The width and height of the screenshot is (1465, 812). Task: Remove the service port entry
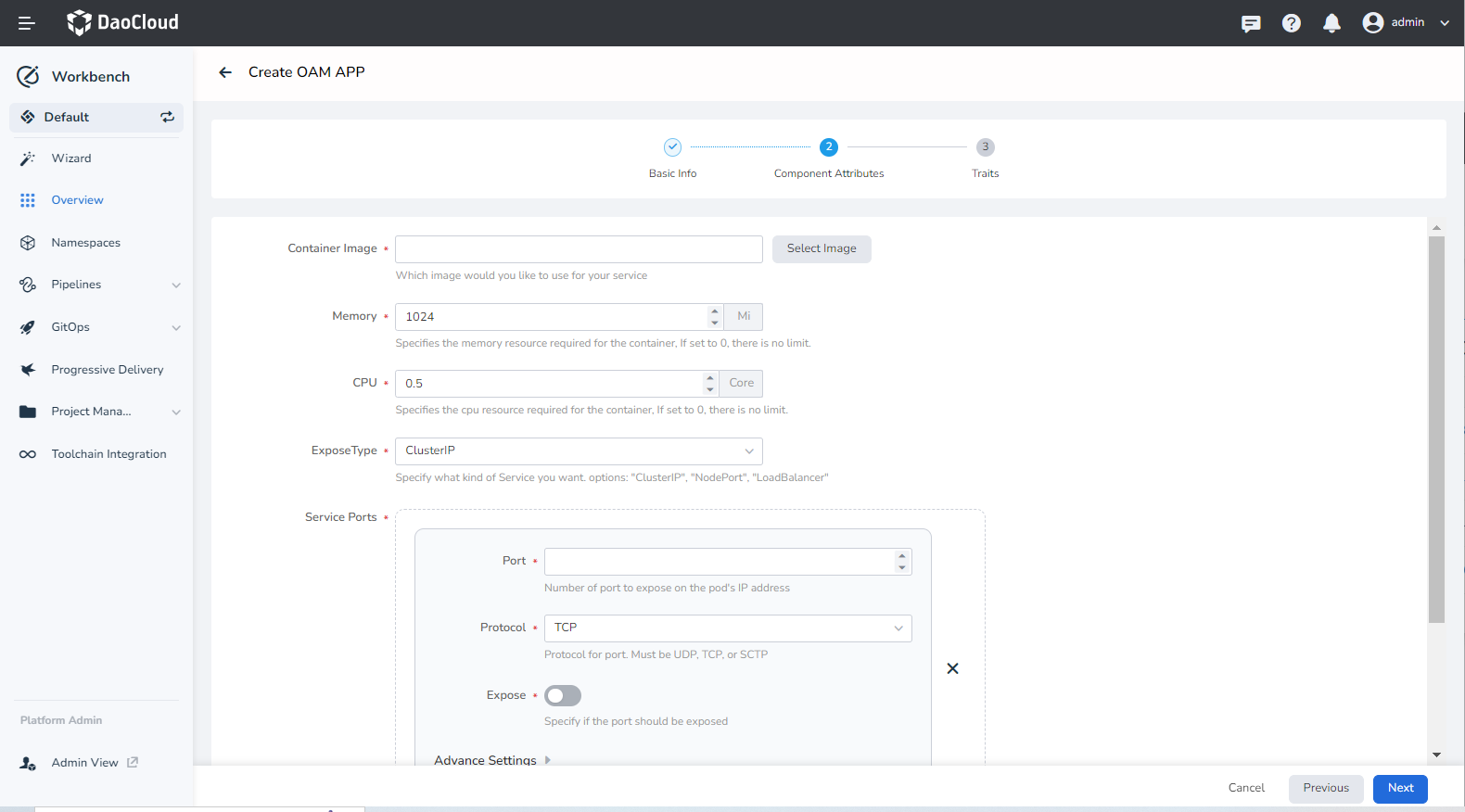pos(952,668)
